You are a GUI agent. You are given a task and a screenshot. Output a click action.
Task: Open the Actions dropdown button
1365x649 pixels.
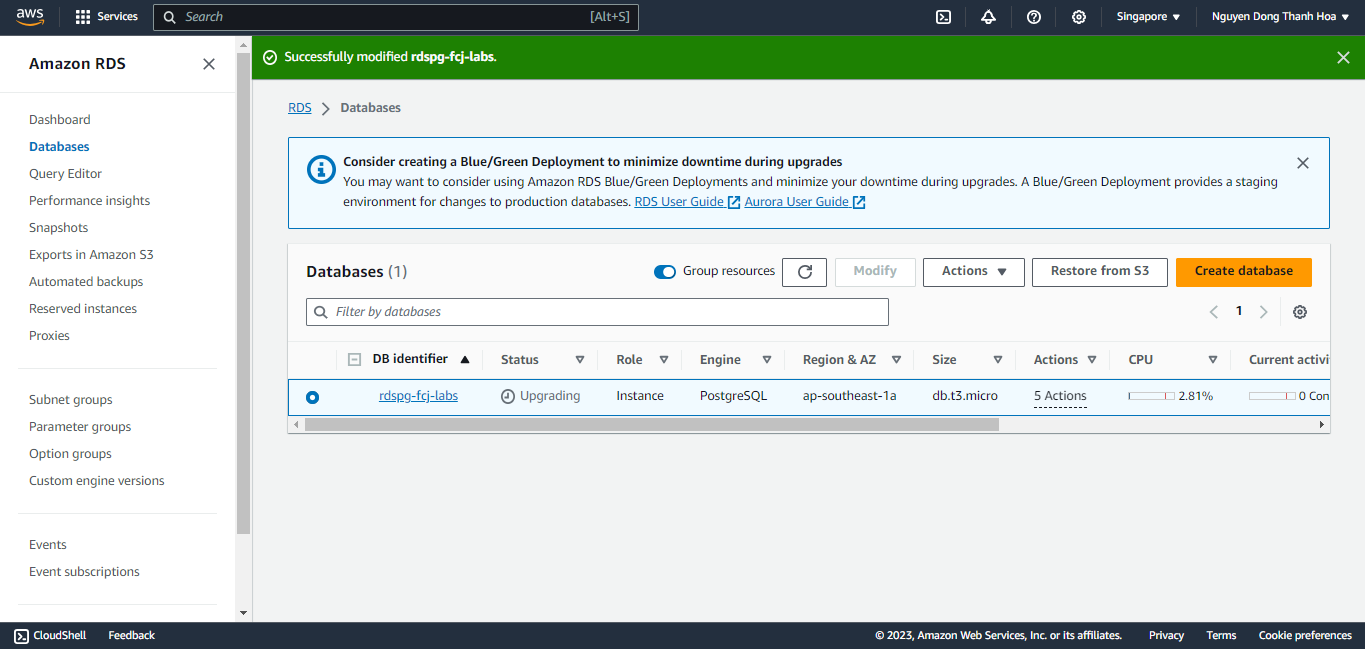tap(974, 272)
